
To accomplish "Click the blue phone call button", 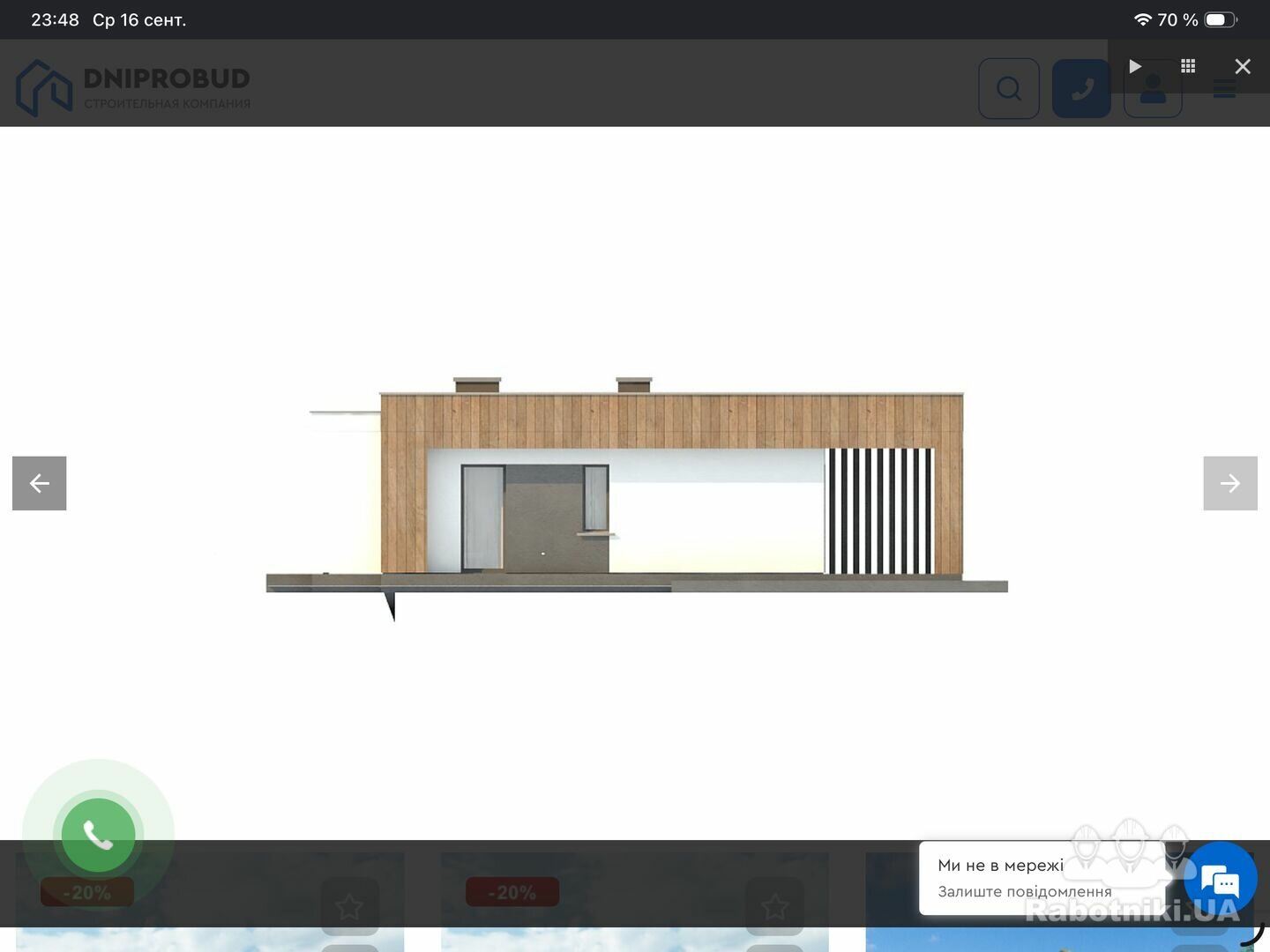I will [x=1081, y=88].
